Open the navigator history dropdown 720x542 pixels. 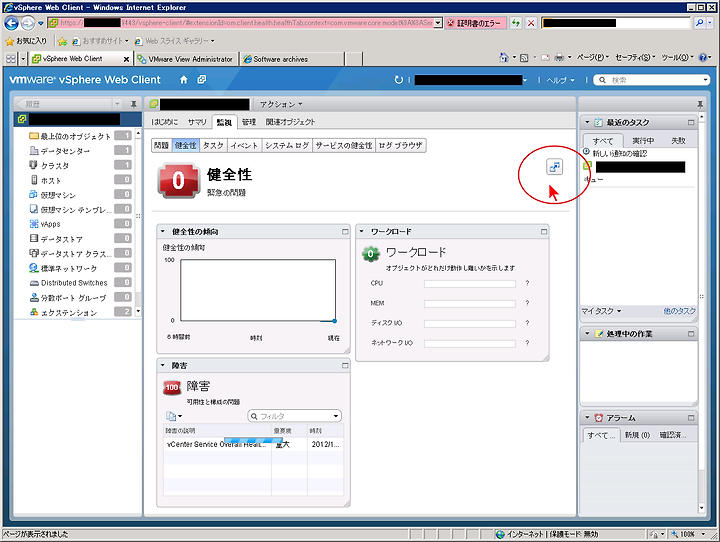(117, 104)
